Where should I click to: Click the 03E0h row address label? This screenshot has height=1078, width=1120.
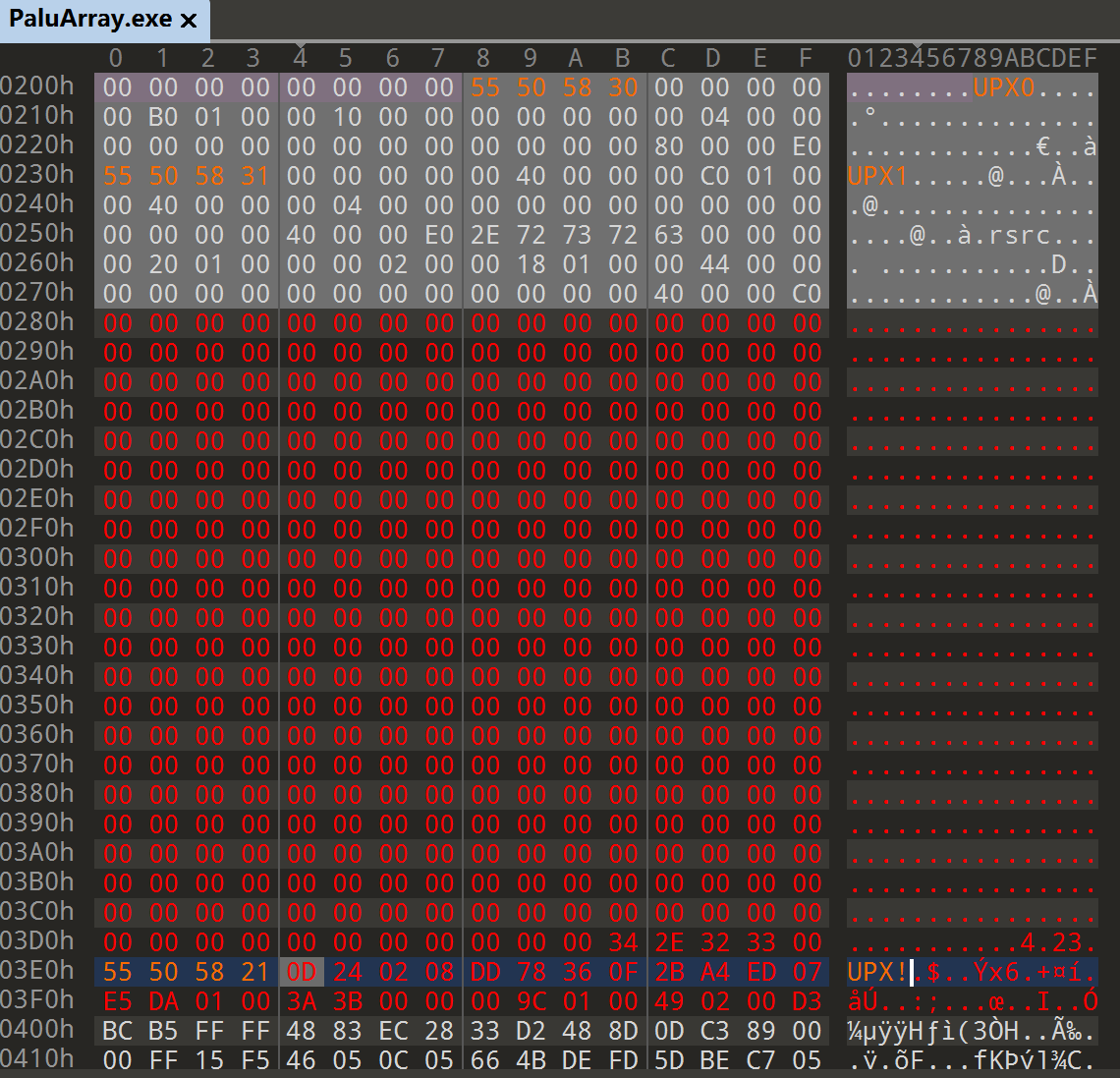pos(37,971)
